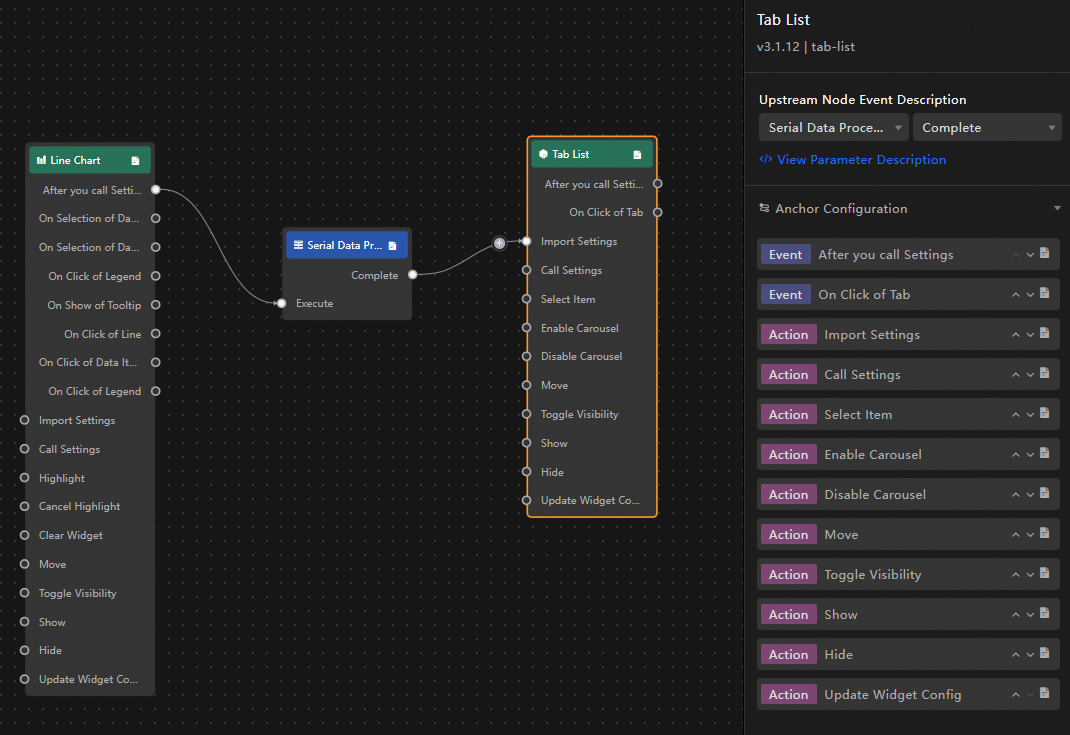The height and width of the screenshot is (735, 1070).
Task: Click On Click of Line output port
Action: tap(156, 334)
